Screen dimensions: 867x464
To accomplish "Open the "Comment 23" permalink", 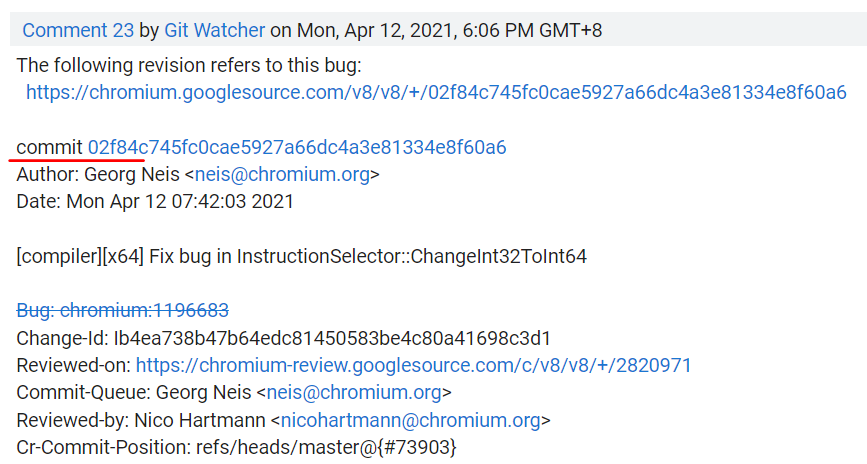I will tap(77, 30).
